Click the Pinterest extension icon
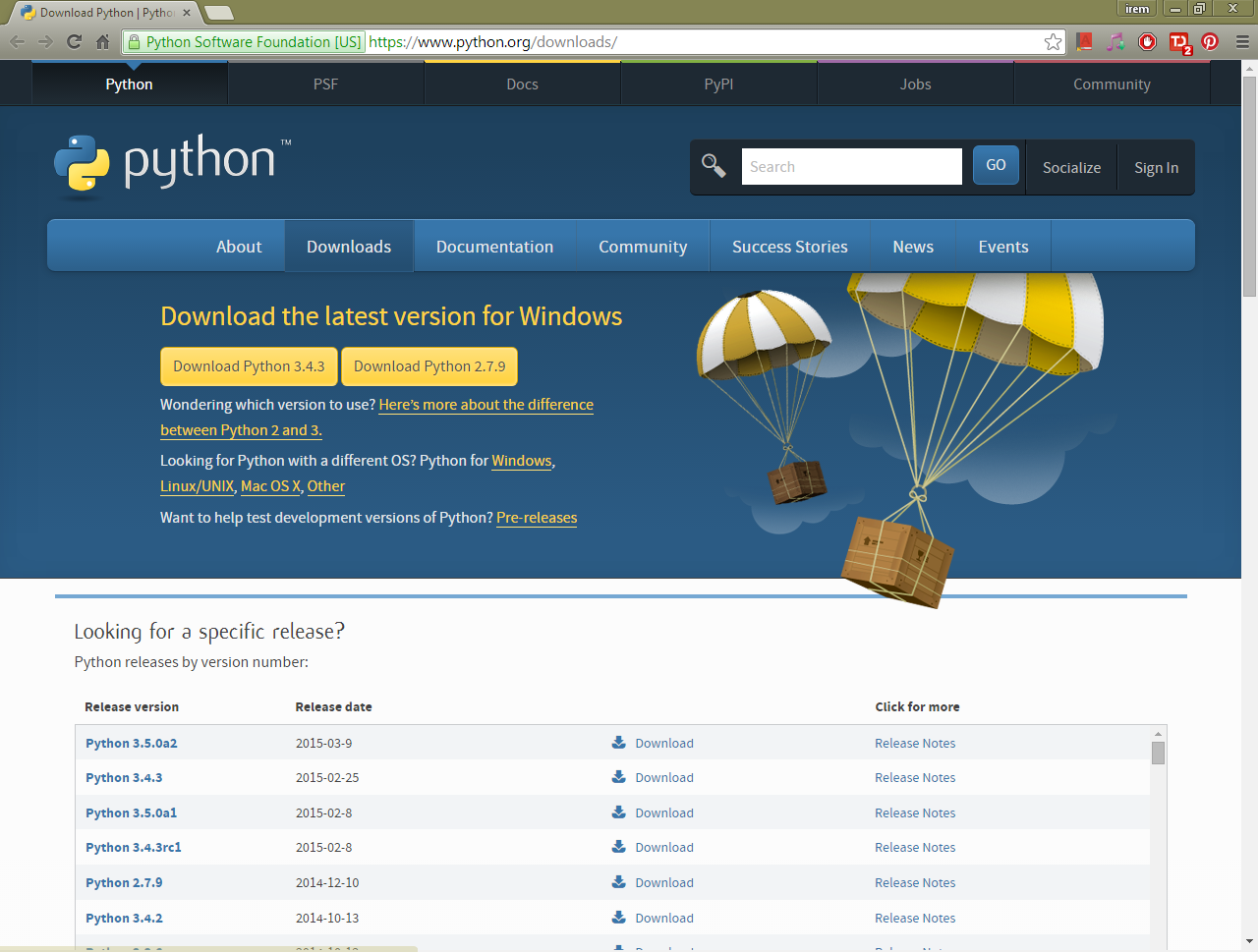 (1210, 41)
